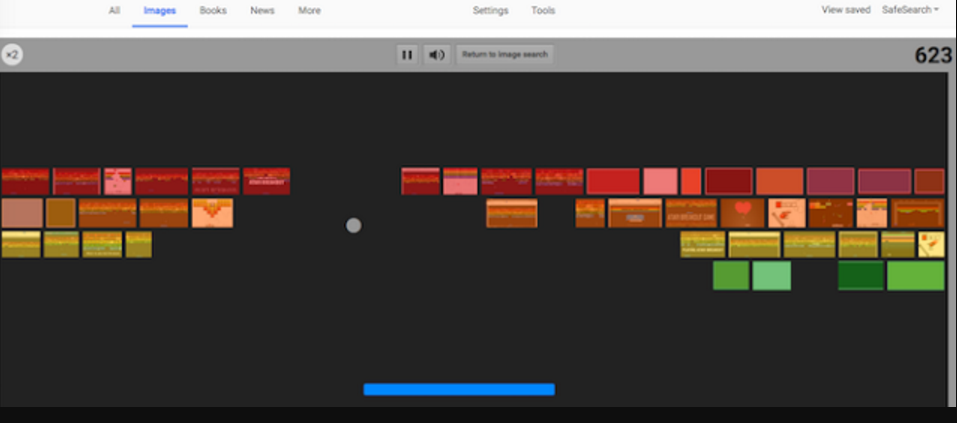Mute the game sound with speaker icon
This screenshot has height=423, width=957.
pyautogui.click(x=436, y=54)
